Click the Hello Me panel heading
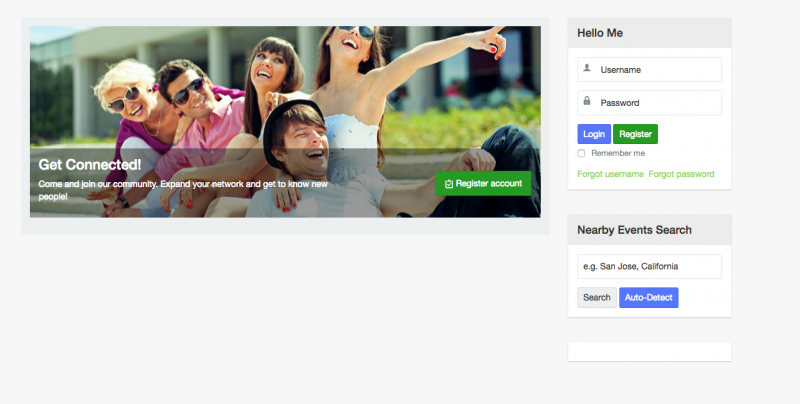This screenshot has width=800, height=404. pos(600,33)
